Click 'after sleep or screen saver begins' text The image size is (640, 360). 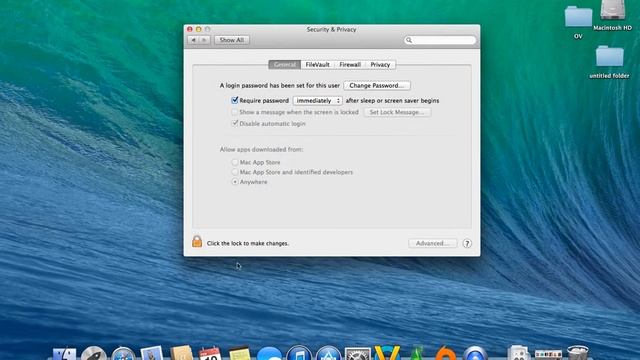pyautogui.click(x=392, y=100)
